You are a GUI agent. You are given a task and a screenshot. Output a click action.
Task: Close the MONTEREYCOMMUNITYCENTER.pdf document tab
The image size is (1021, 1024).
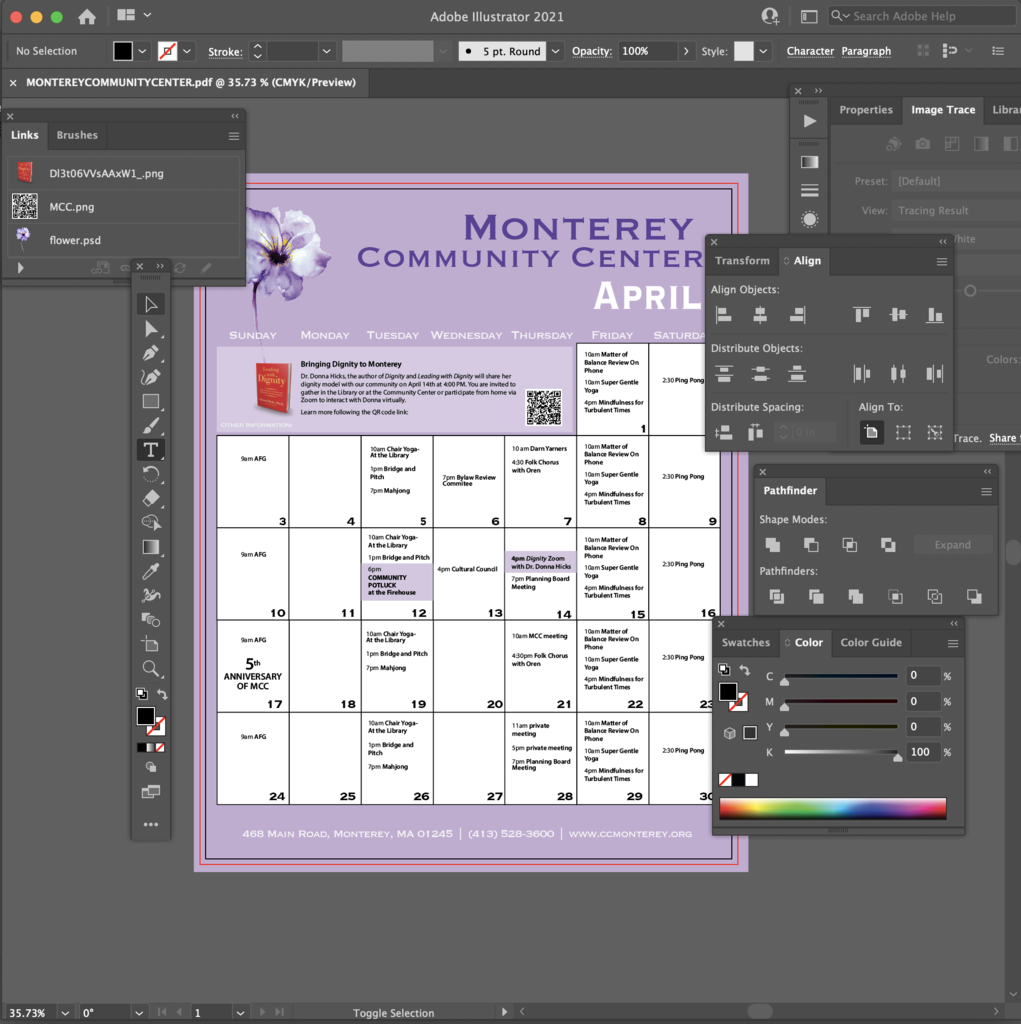[13, 83]
